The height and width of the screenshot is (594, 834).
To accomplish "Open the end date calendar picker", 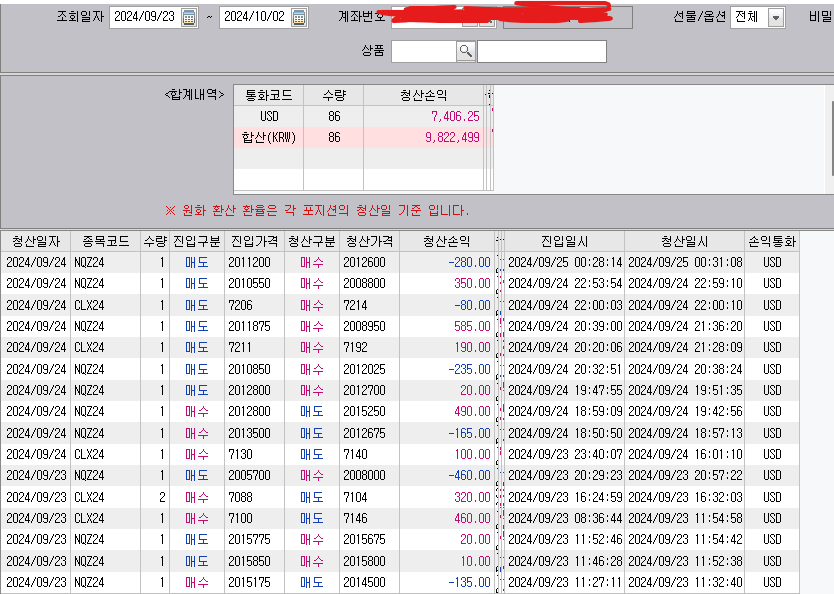I will 299,18.
